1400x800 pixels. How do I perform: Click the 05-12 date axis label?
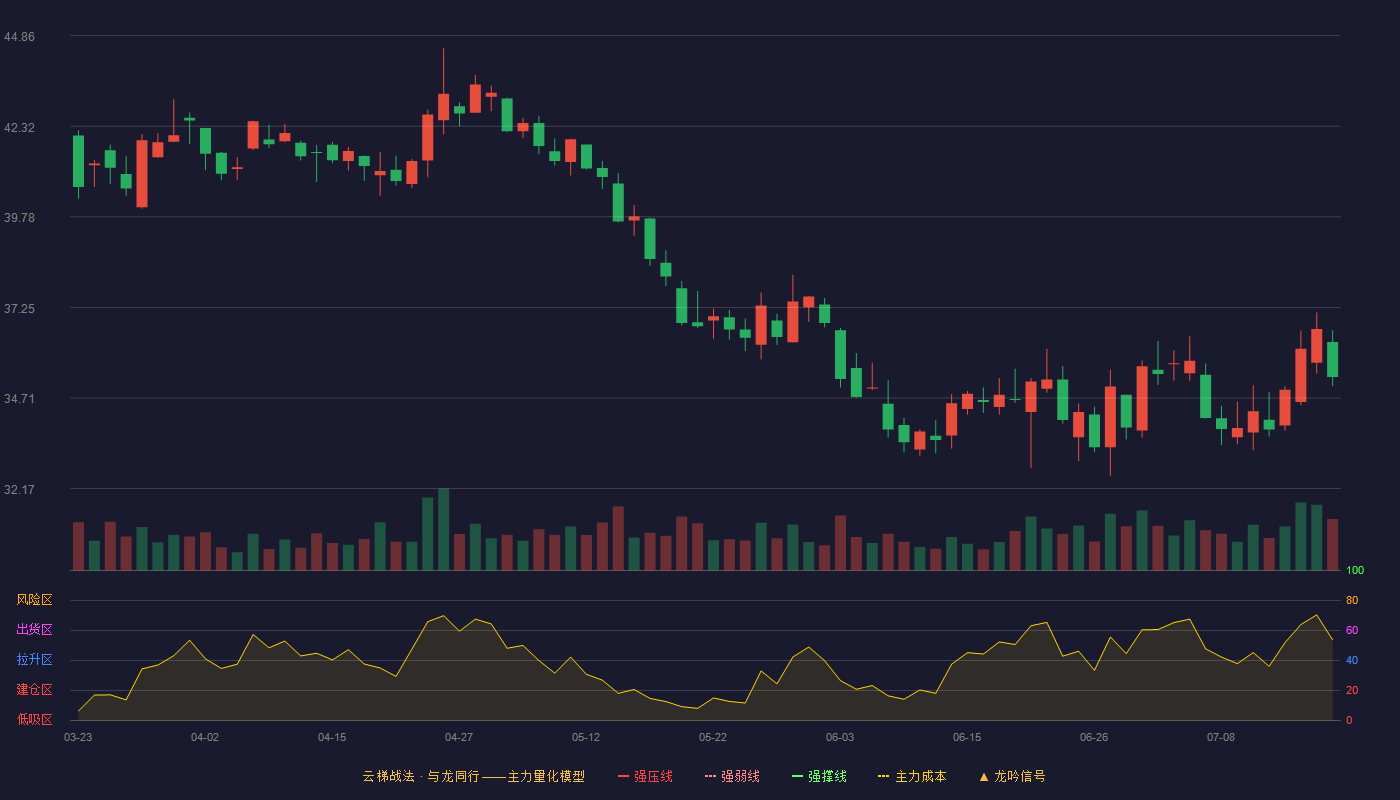[x=586, y=737]
